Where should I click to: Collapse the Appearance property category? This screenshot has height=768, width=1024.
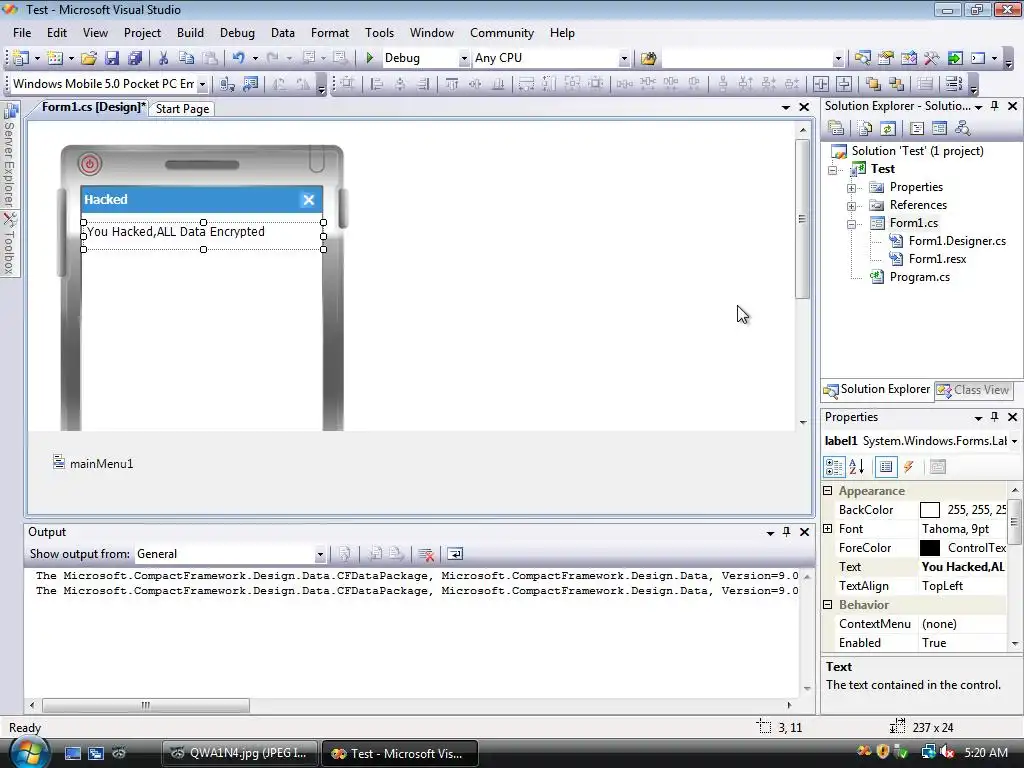(x=828, y=490)
